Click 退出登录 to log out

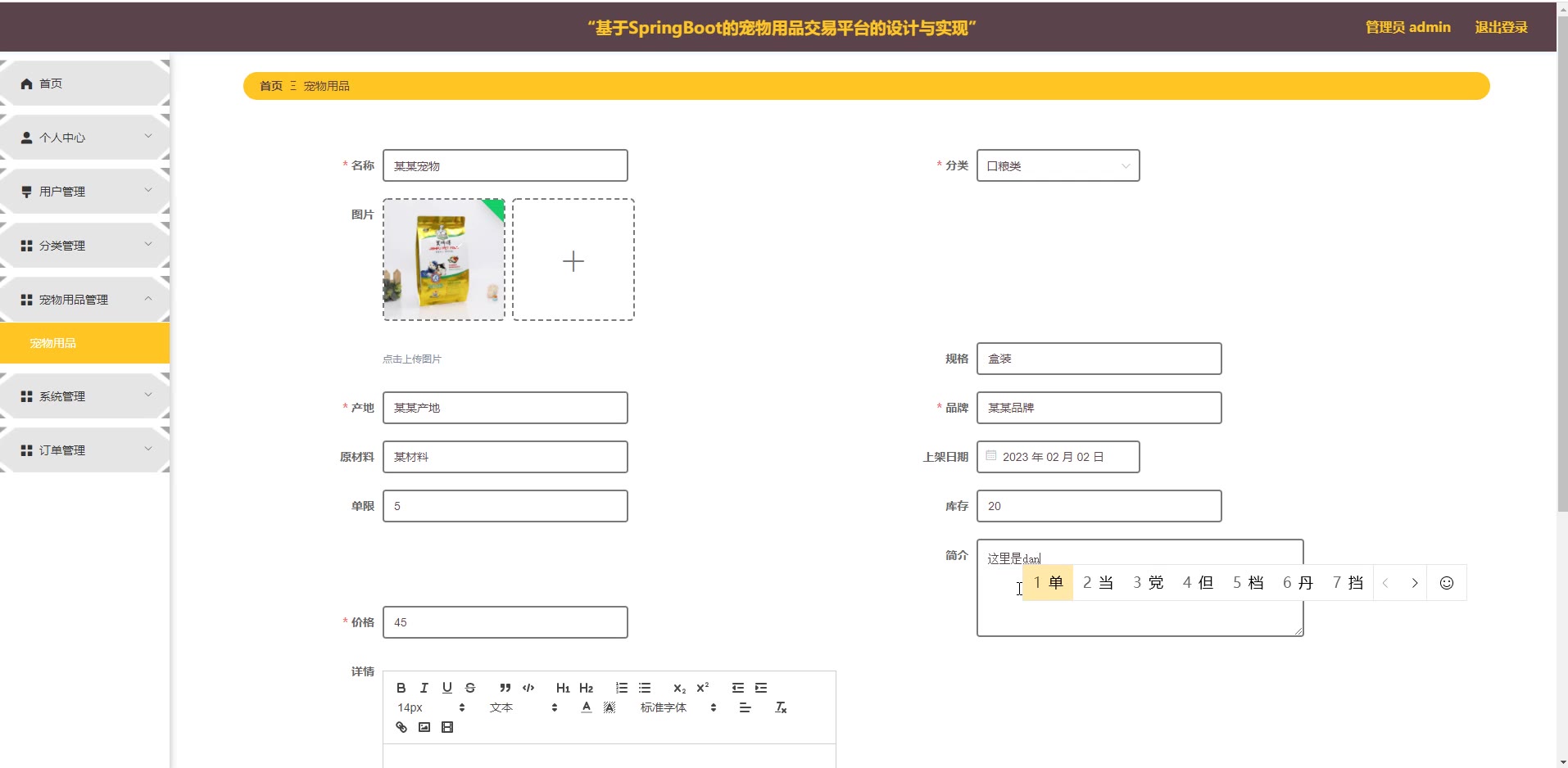(1501, 27)
